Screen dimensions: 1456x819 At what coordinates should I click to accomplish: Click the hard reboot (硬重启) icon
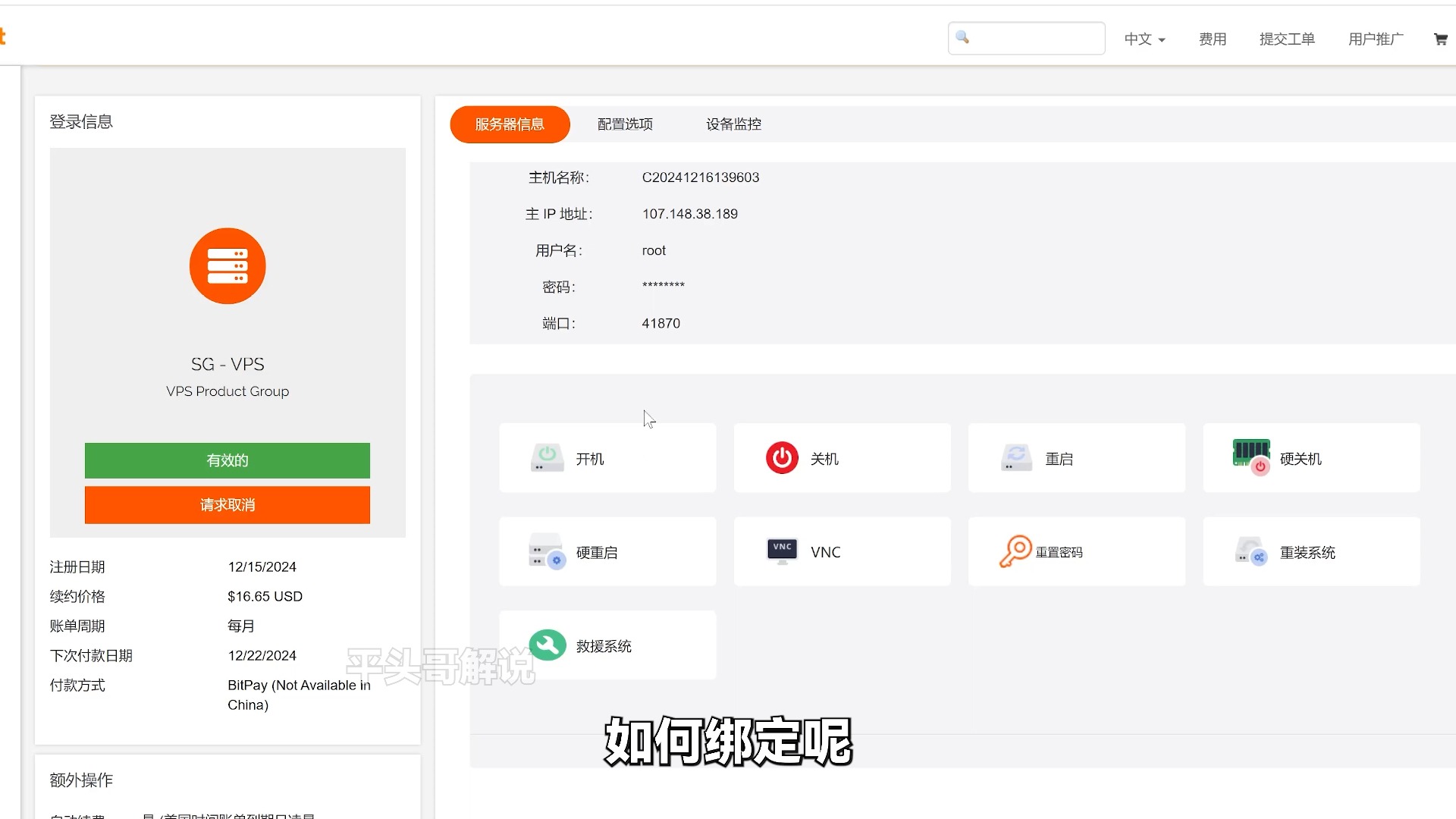[x=547, y=552]
